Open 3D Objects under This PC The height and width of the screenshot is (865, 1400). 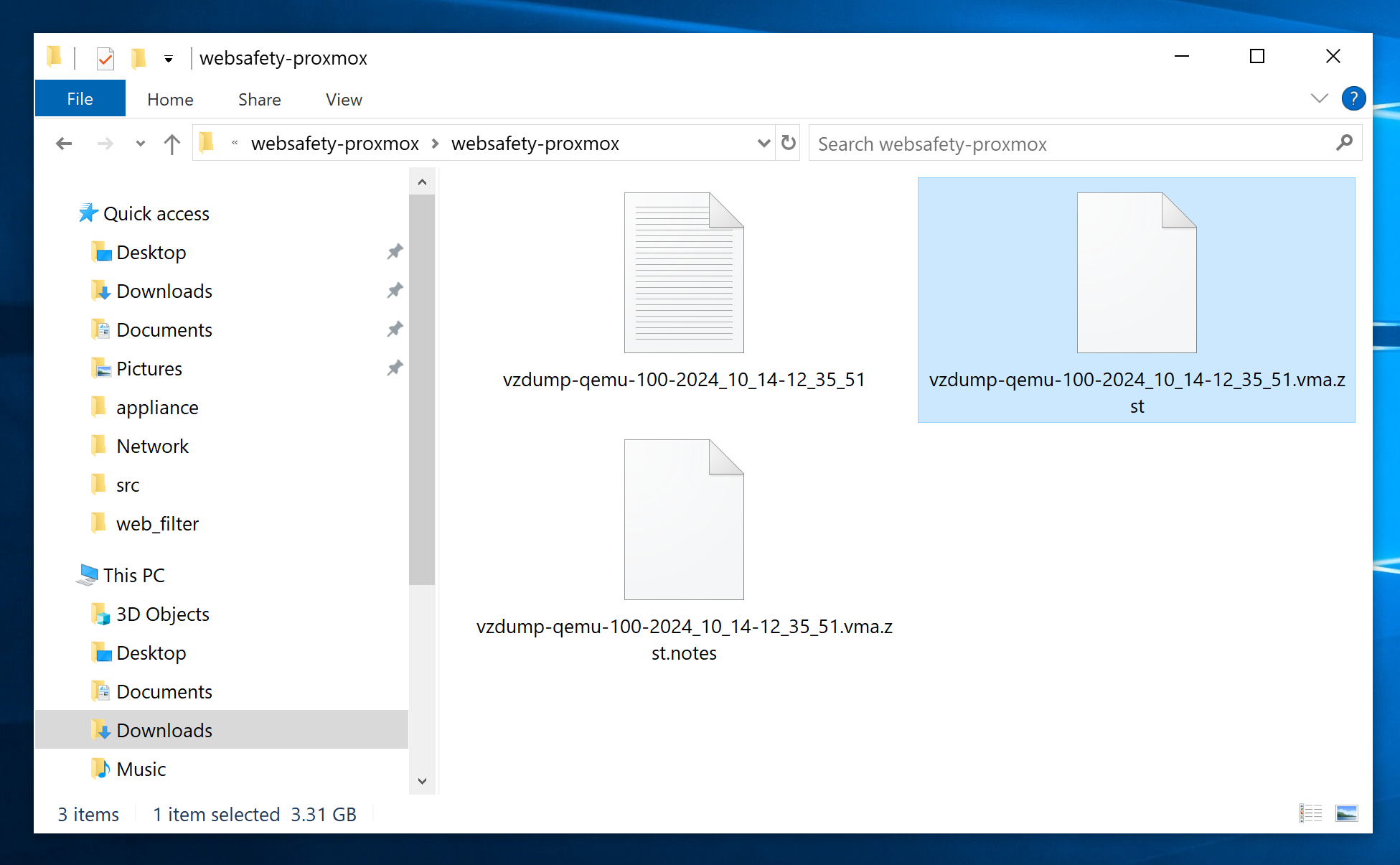point(163,614)
